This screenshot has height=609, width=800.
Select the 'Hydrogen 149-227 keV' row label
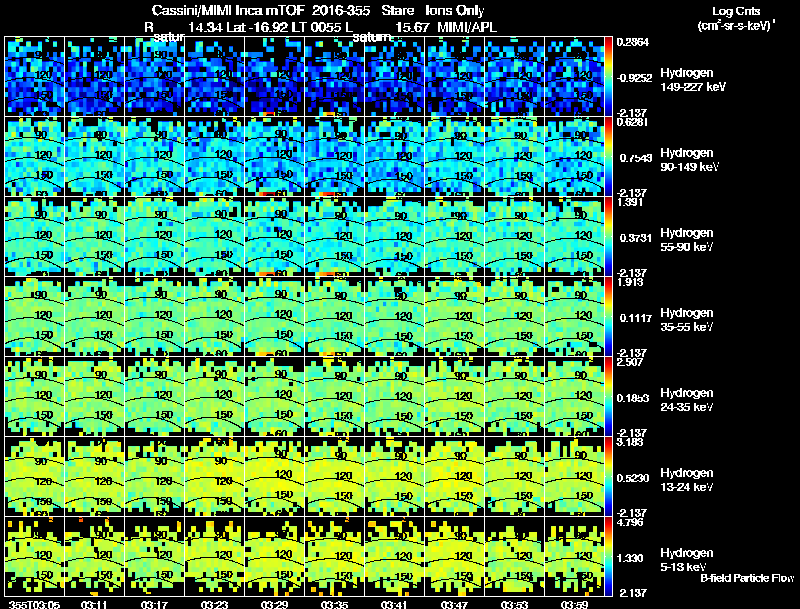(693, 80)
